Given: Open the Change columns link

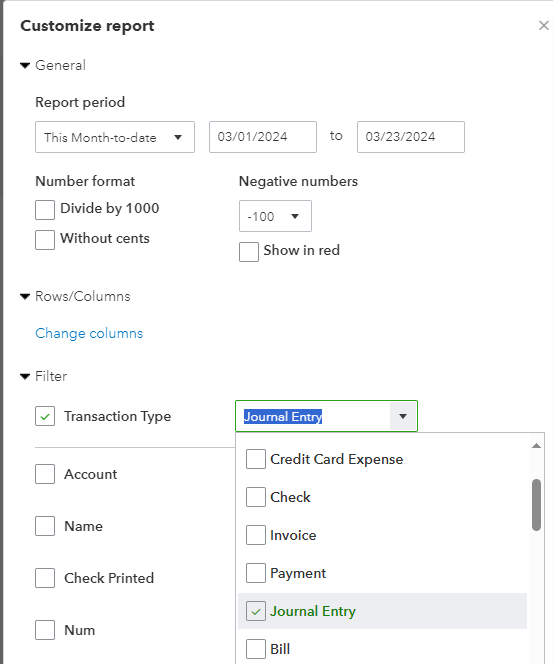Looking at the screenshot, I should 89,334.
